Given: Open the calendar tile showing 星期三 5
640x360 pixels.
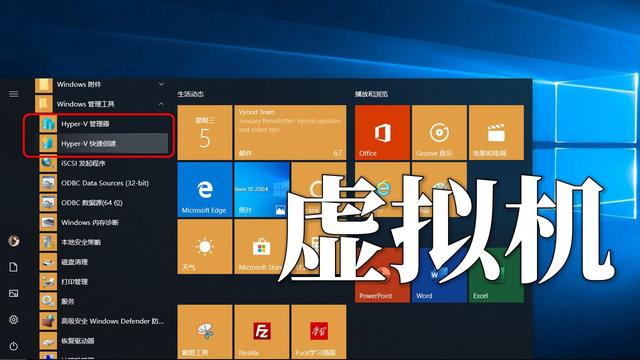Looking at the screenshot, I should [x=205, y=133].
